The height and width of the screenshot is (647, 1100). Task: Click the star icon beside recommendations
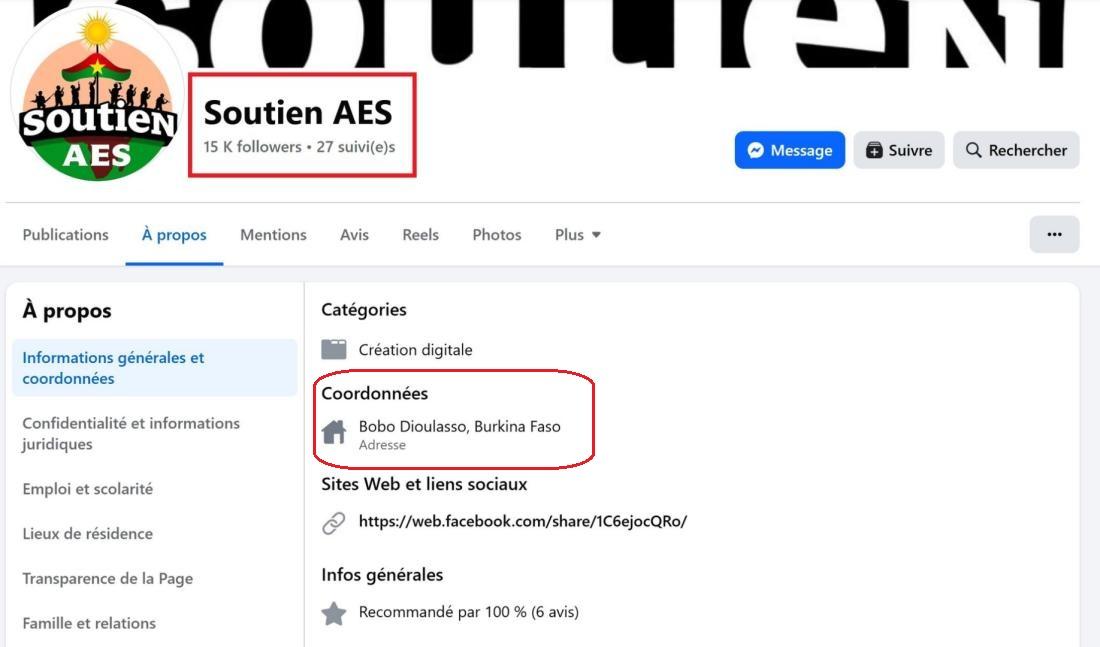334,613
